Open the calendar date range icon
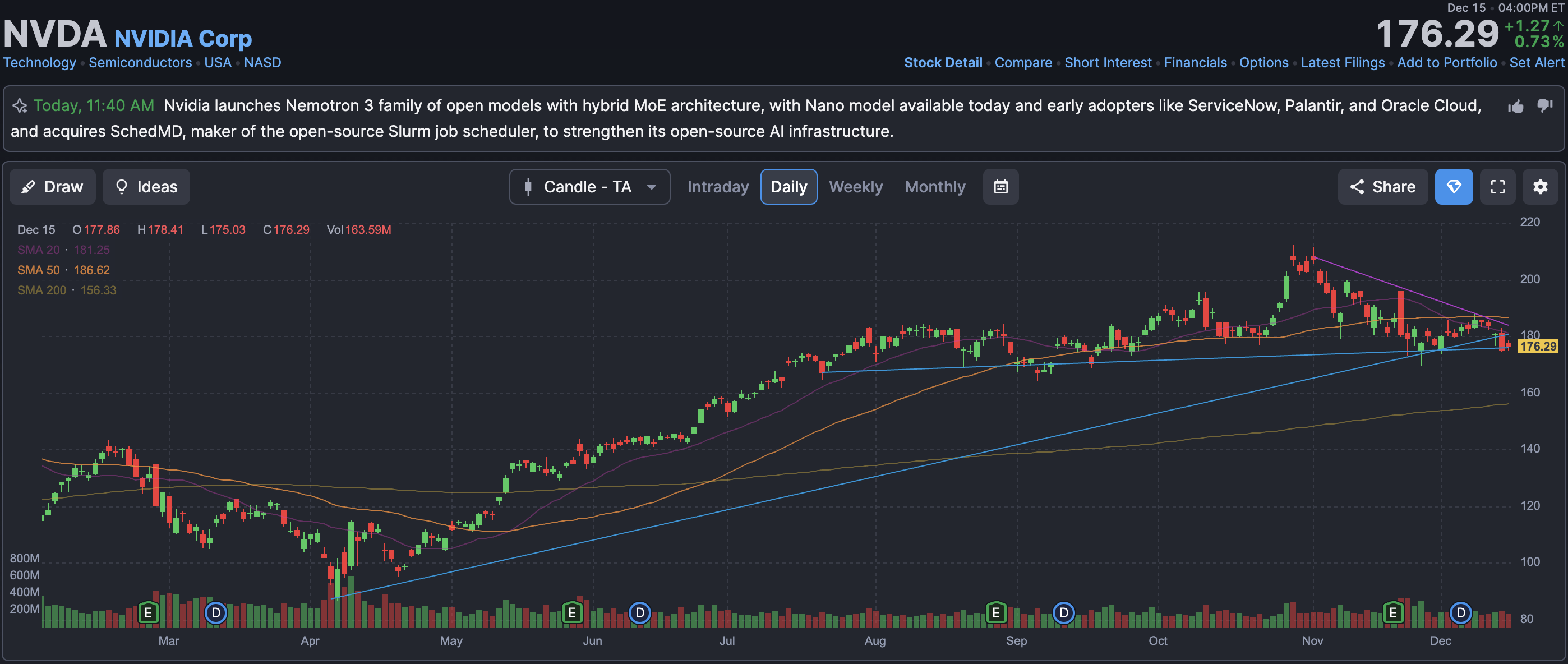This screenshot has height=664, width=1568. point(1000,187)
